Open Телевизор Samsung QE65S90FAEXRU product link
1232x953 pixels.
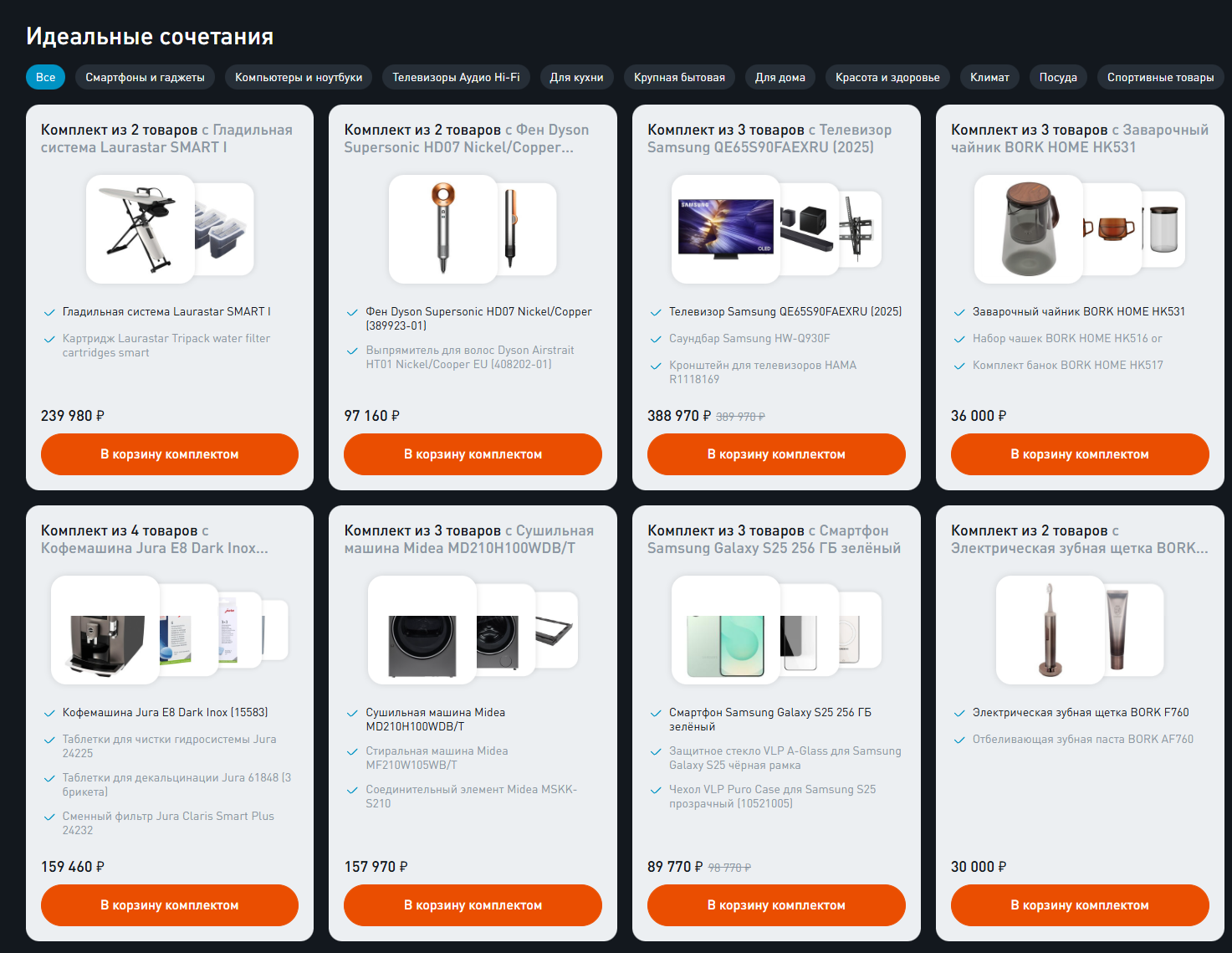point(785,311)
